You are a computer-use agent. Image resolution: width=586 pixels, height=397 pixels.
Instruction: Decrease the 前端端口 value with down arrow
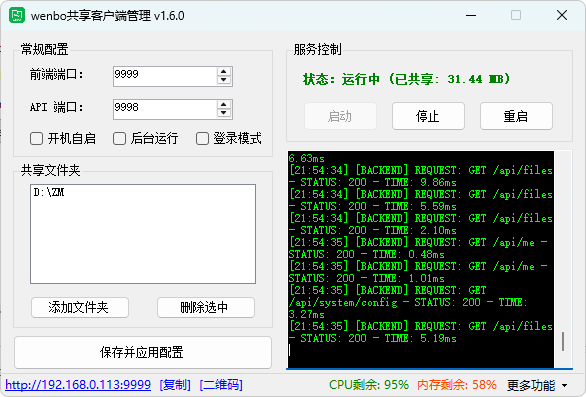coord(223,80)
